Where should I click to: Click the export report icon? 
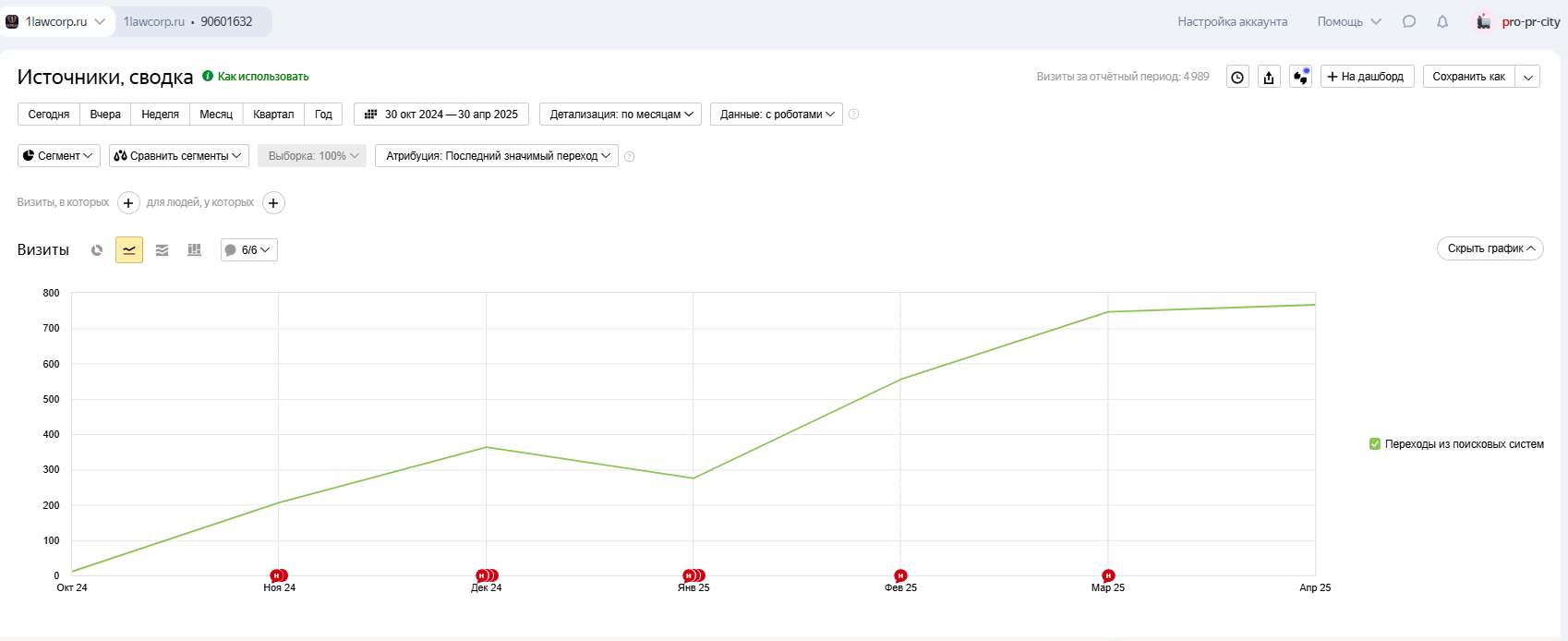coord(1269,78)
